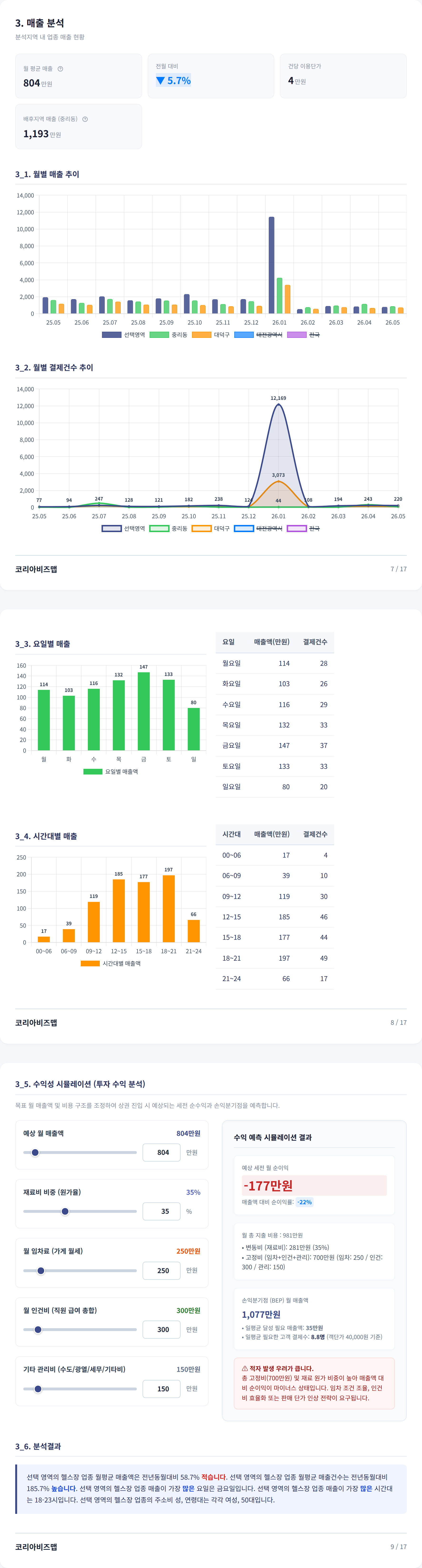
Task: Click the 3_5. 수익성 시뮬레이션 heading
Action: [x=80, y=1084]
